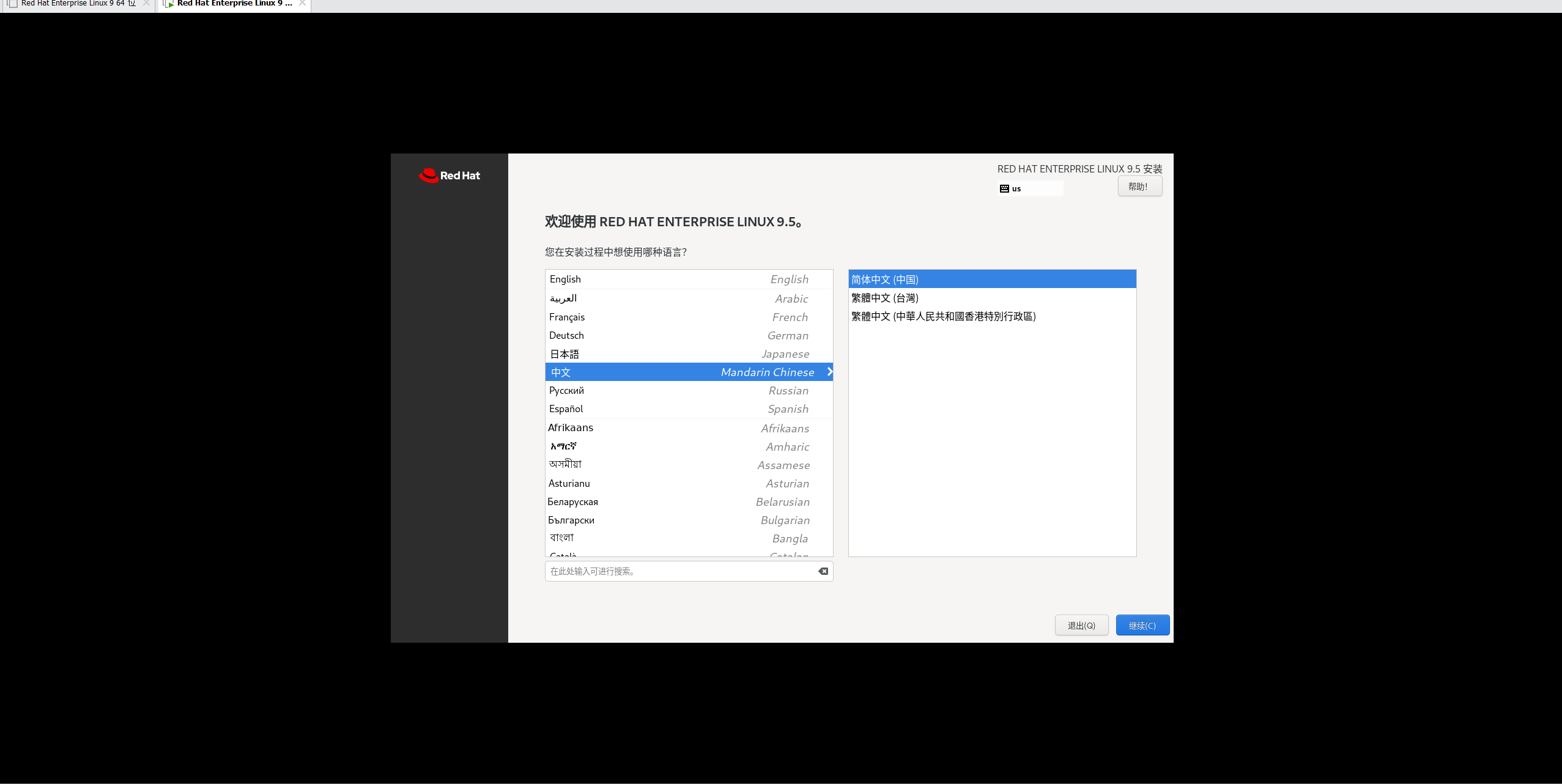Close the second VM tab
Viewport: 1562px width, 784px height.
302,3
